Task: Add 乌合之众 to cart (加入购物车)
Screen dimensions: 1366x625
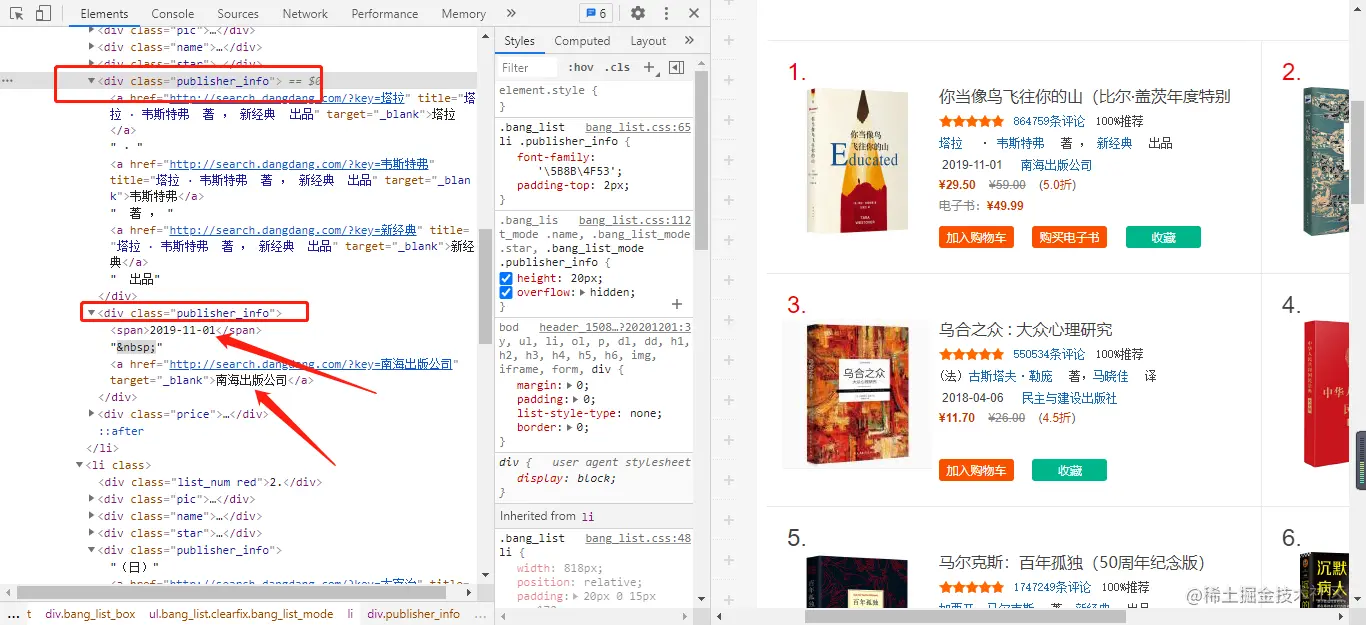Action: 976,470
